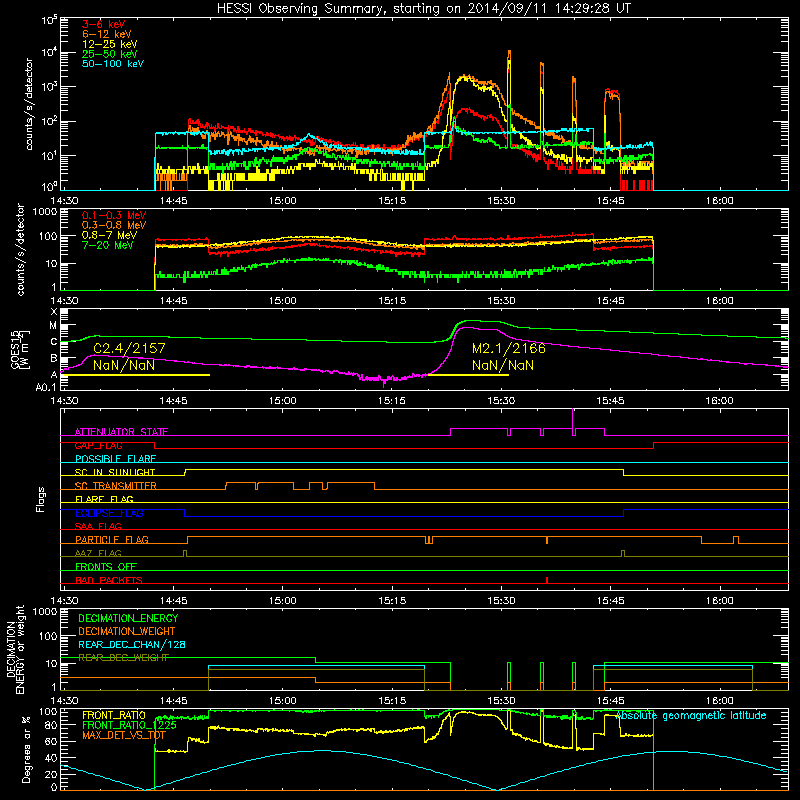
Task: Click the 15:00 tick label under top panel
Action: (x=283, y=201)
